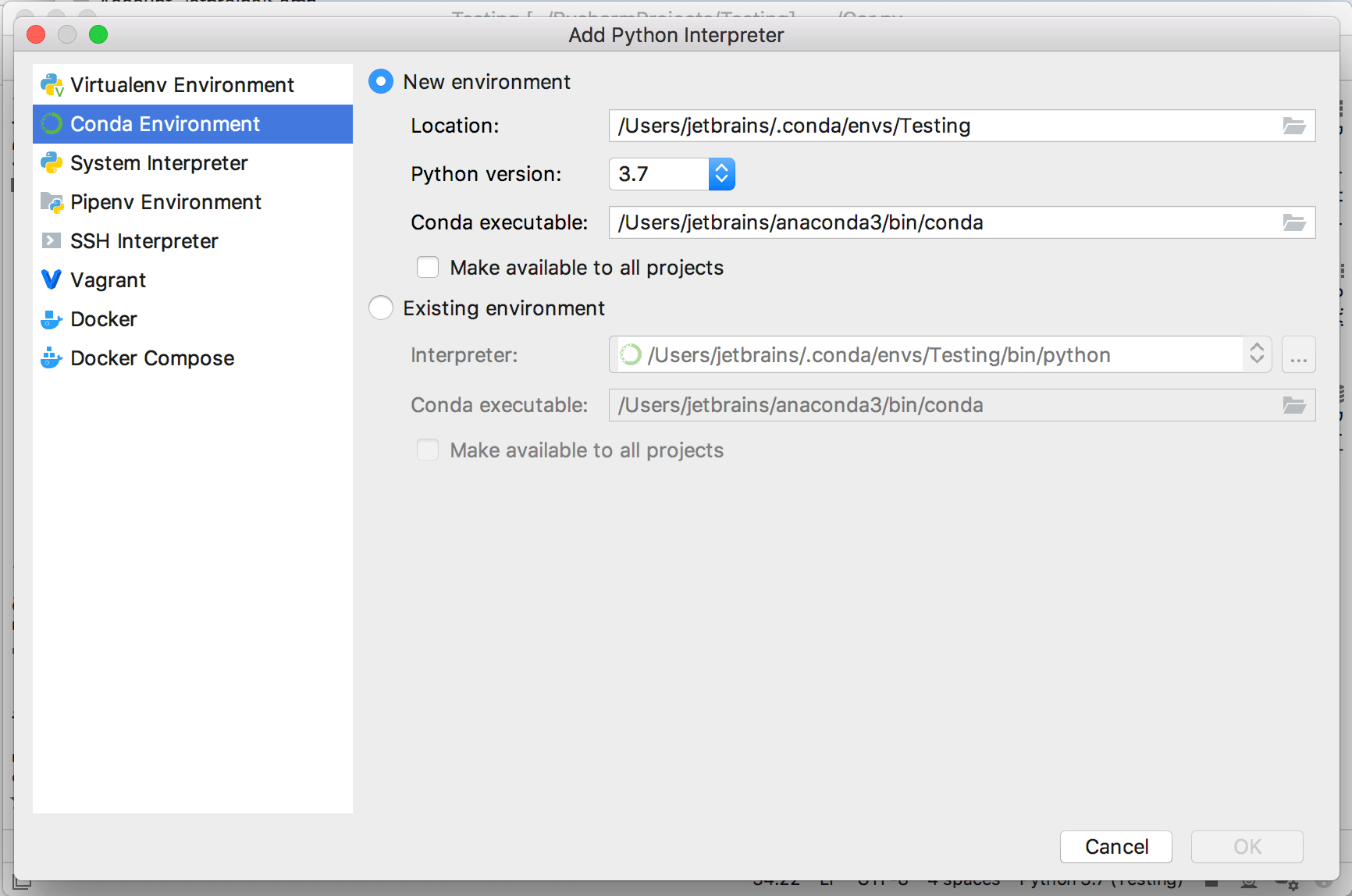Click the Pipenv Environment icon
Screen dimensions: 1352x896
pos(51,201)
